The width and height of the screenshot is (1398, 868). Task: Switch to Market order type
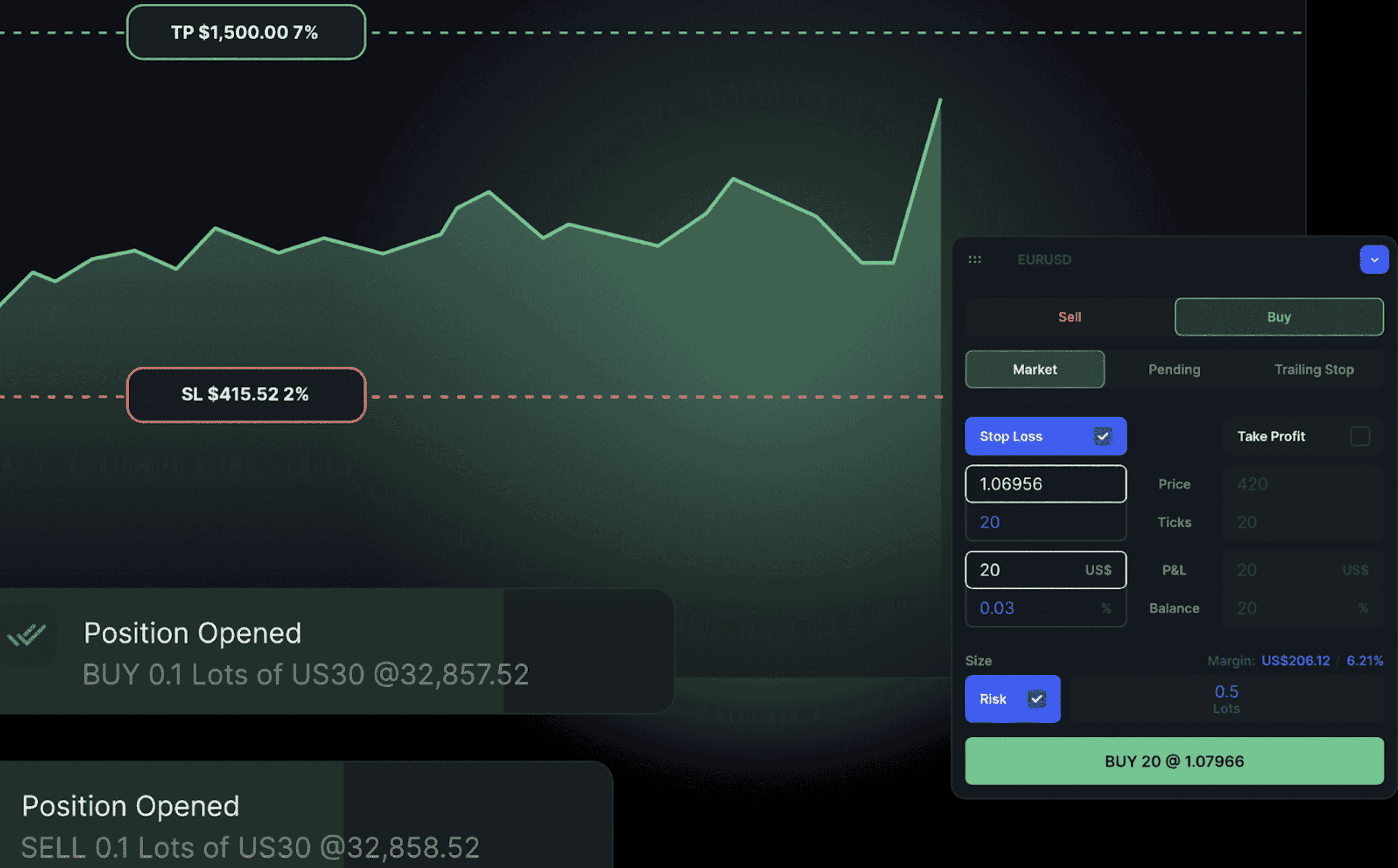click(x=1034, y=370)
